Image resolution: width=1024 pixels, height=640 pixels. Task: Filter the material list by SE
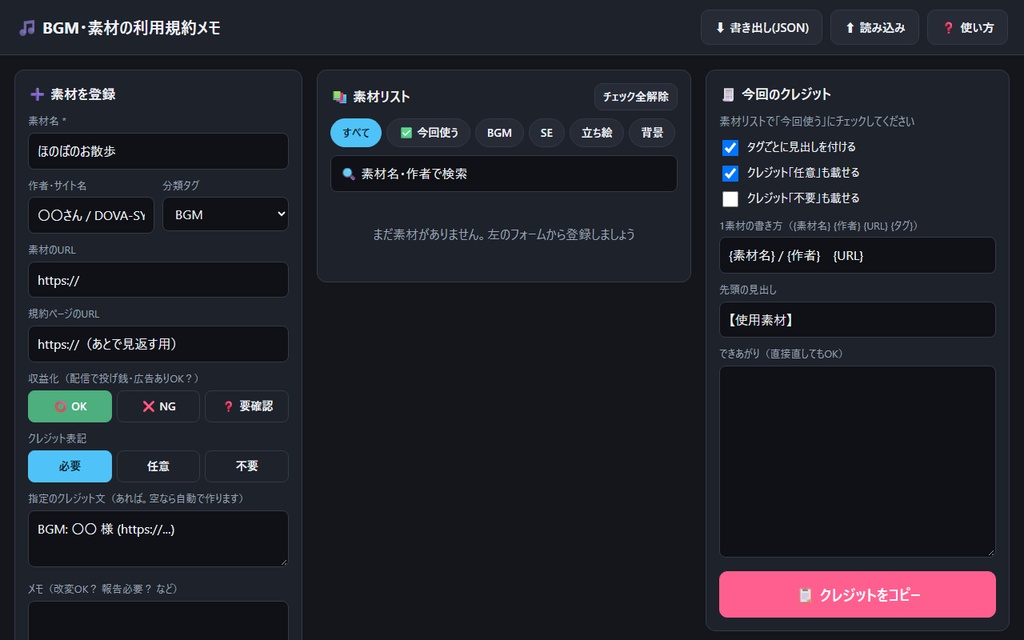[x=547, y=133]
